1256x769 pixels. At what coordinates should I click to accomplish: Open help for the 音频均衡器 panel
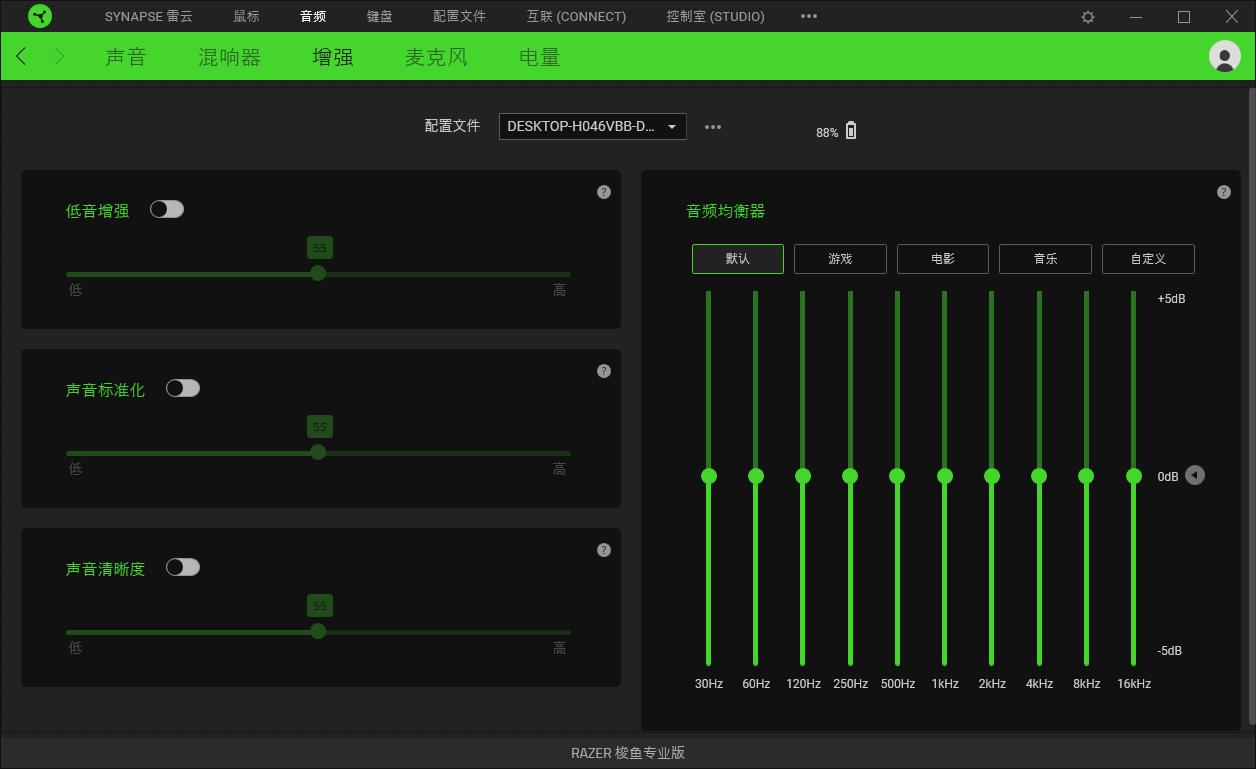(x=1223, y=192)
